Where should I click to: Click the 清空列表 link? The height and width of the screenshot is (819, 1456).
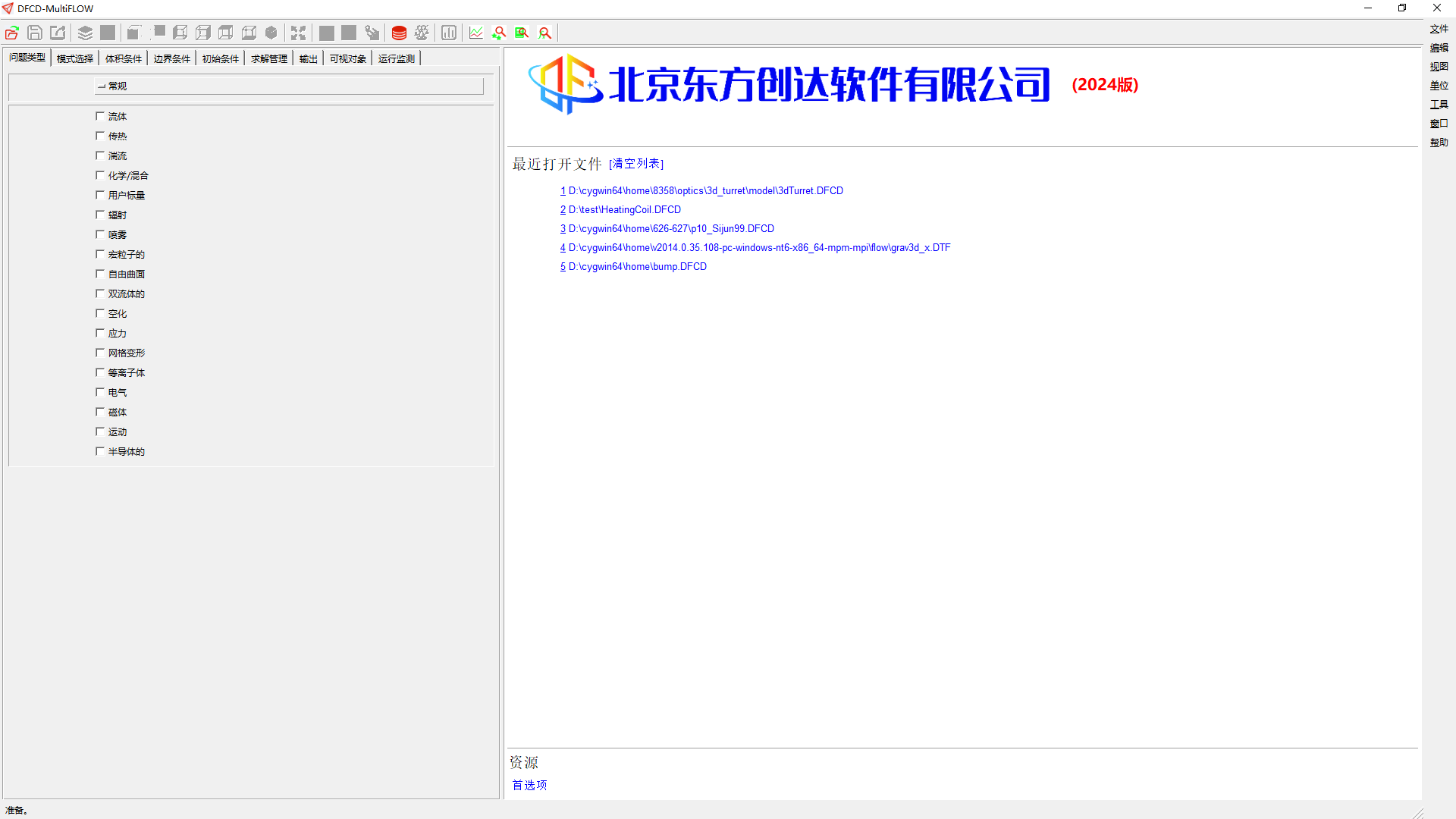[x=636, y=164]
